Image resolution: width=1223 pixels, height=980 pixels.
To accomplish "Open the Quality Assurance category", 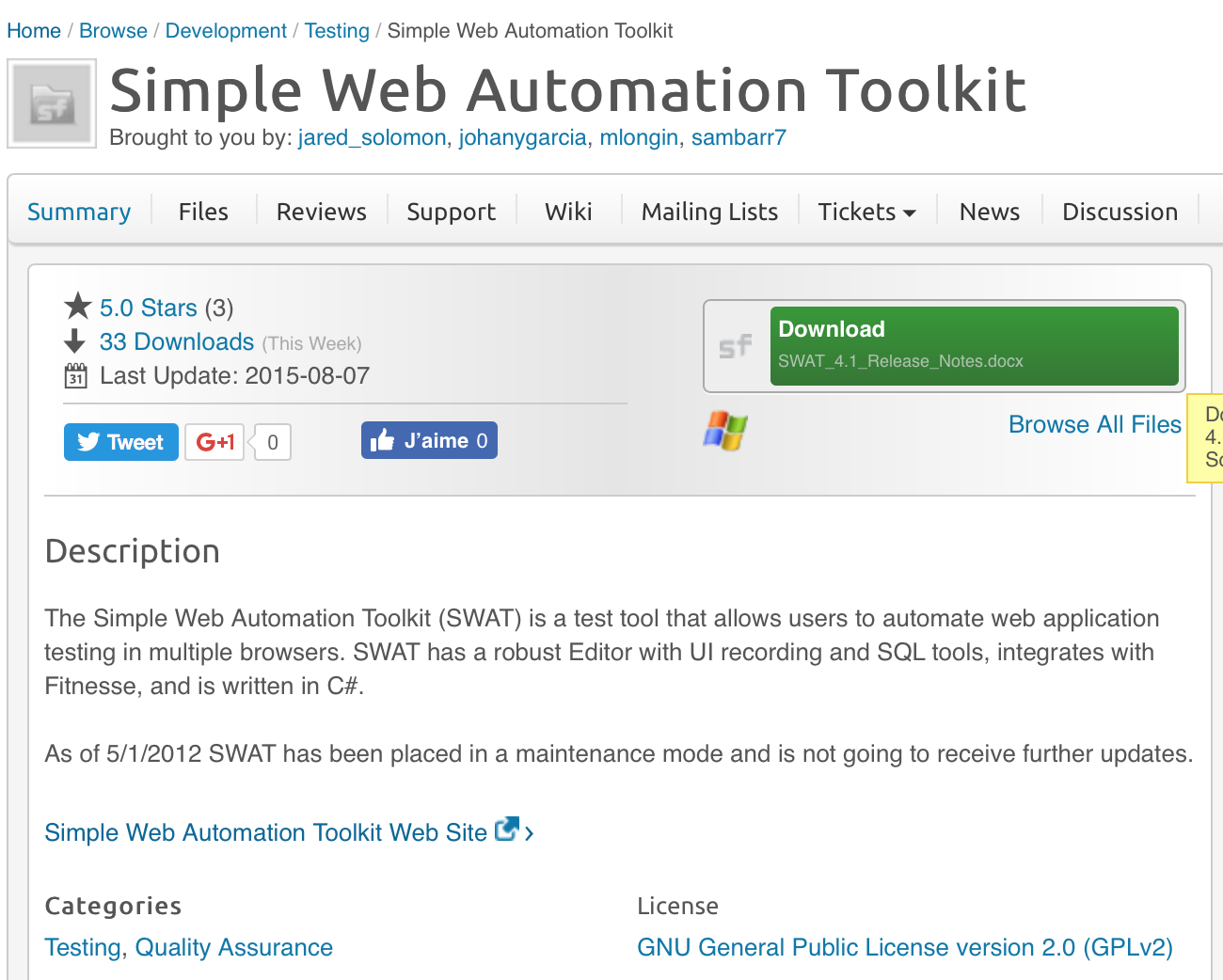I will [233, 947].
